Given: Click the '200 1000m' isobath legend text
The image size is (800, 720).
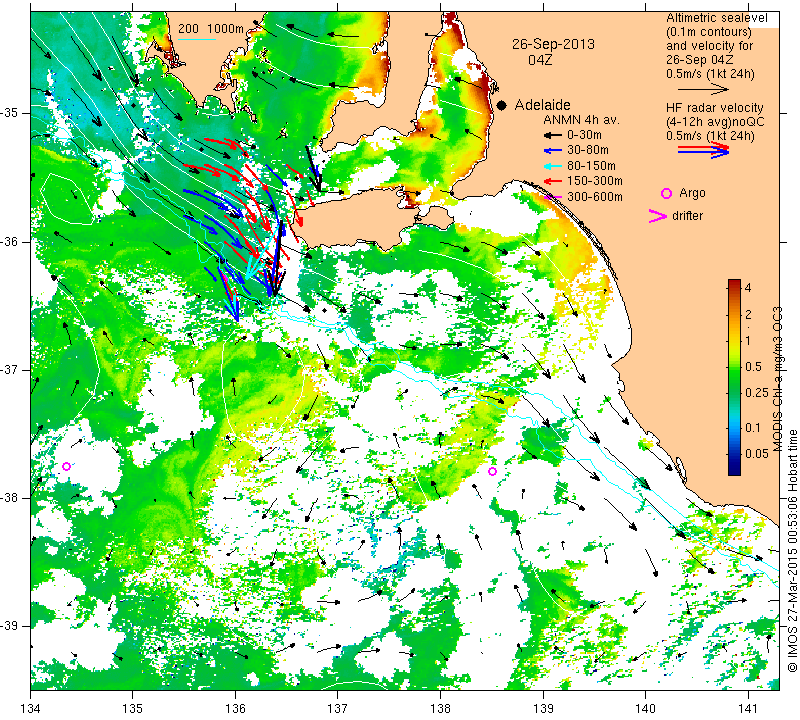Looking at the screenshot, I should [x=211, y=29].
